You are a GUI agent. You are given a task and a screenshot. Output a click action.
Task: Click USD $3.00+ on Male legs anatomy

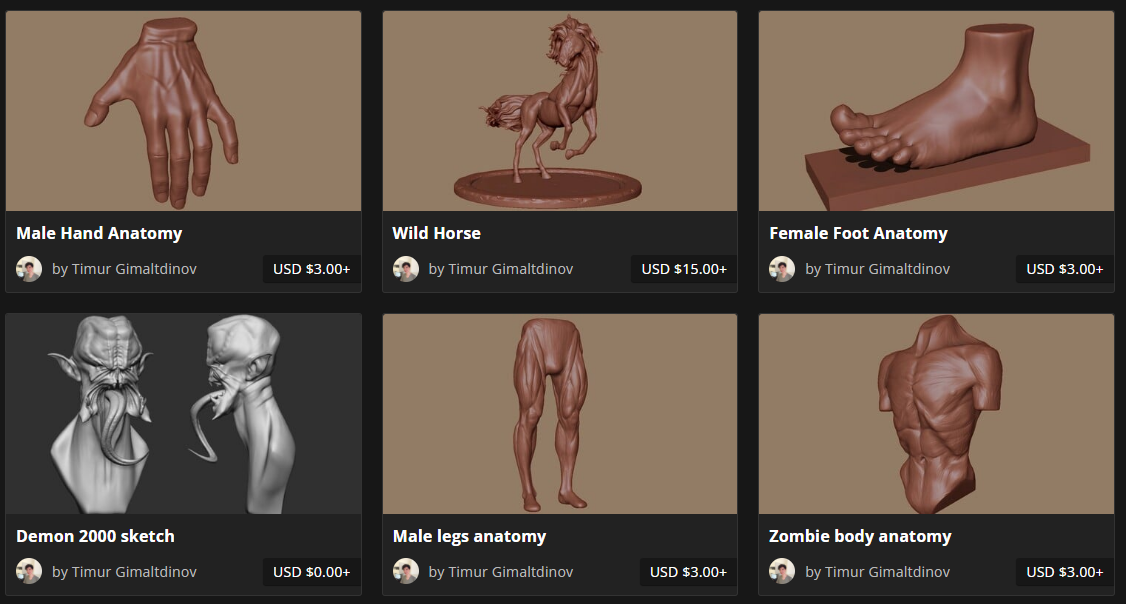688,572
